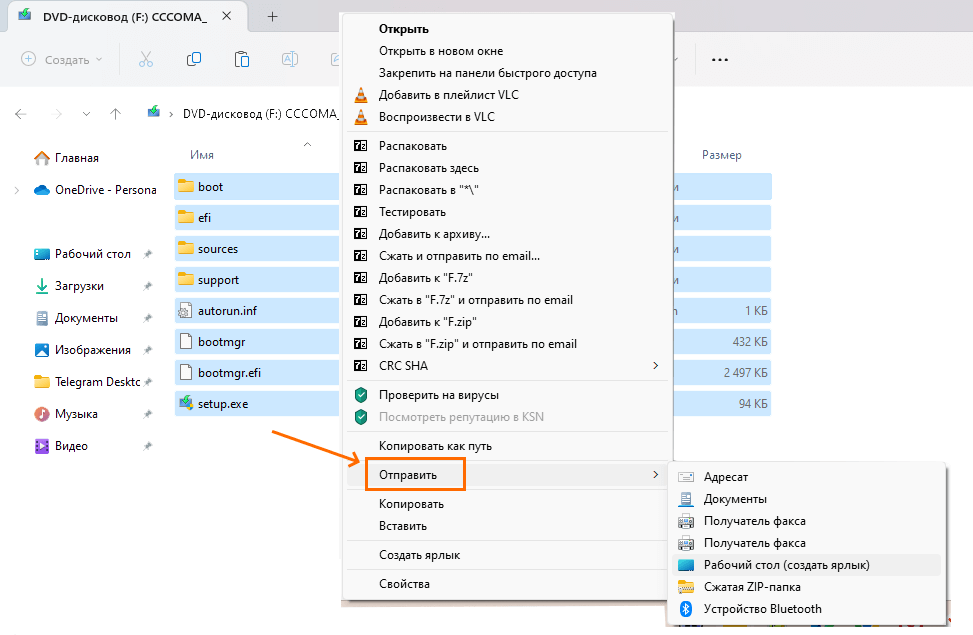Sort by the Размер column header
Screen dimensions: 973x635
tap(722, 155)
